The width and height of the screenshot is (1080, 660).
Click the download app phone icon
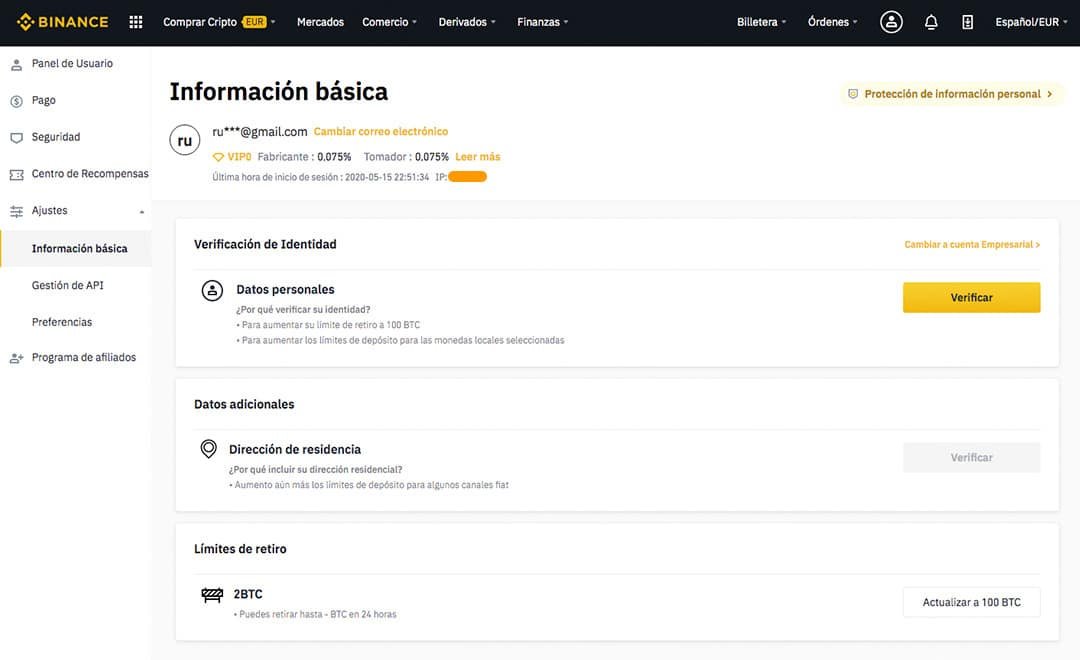(967, 22)
